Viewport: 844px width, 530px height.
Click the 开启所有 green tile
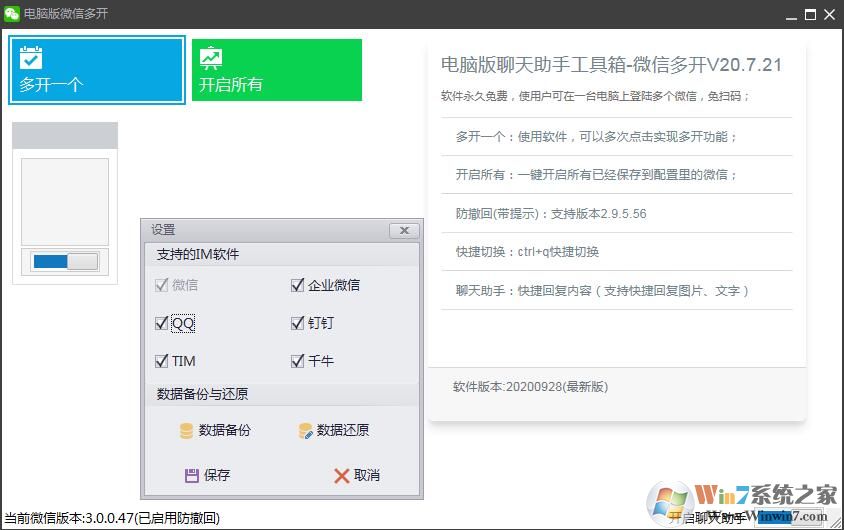tap(277, 70)
